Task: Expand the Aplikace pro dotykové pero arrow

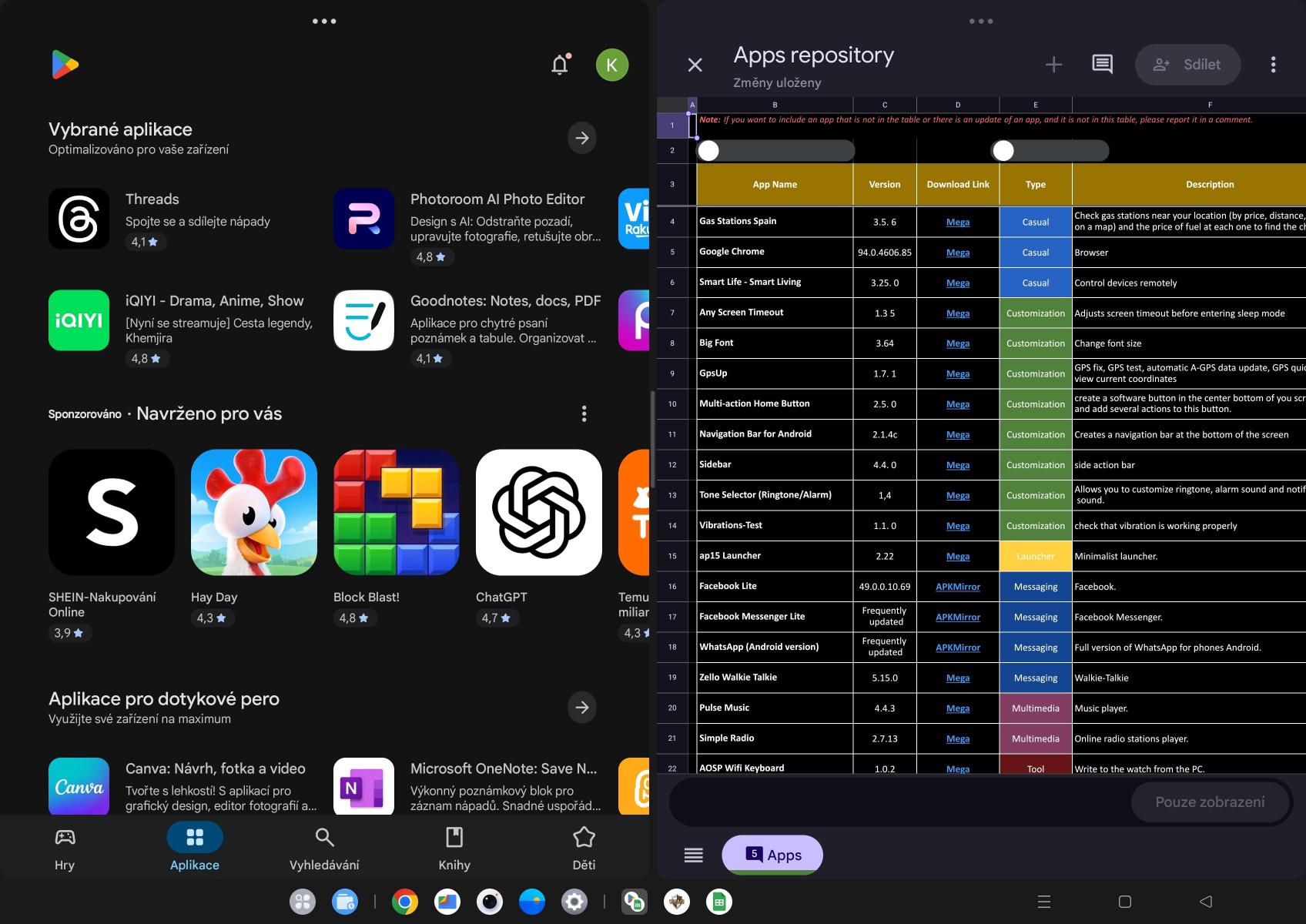Action: point(582,707)
